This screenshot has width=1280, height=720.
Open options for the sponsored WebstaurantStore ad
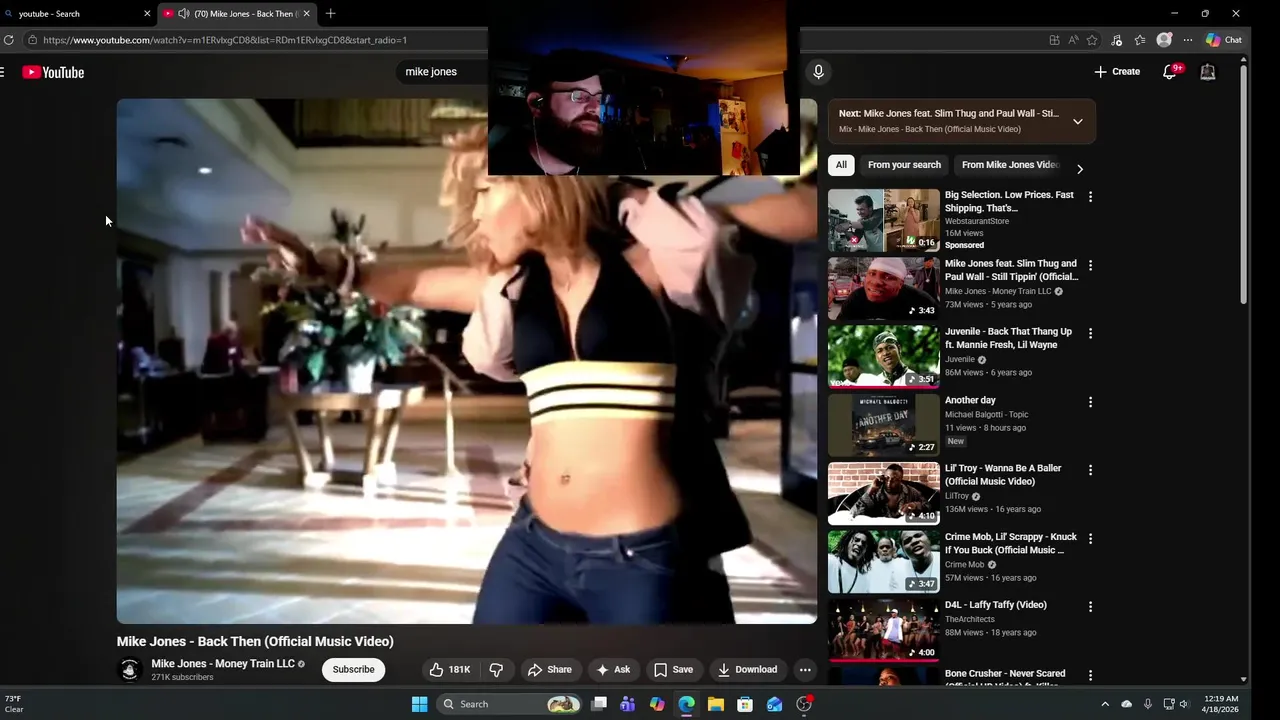1090,197
